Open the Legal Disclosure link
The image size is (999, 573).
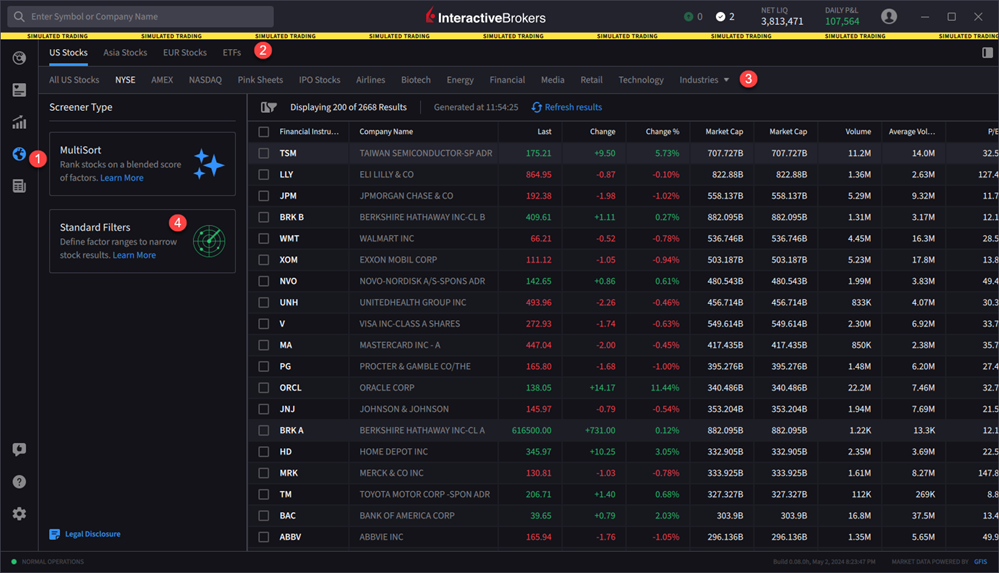92,534
